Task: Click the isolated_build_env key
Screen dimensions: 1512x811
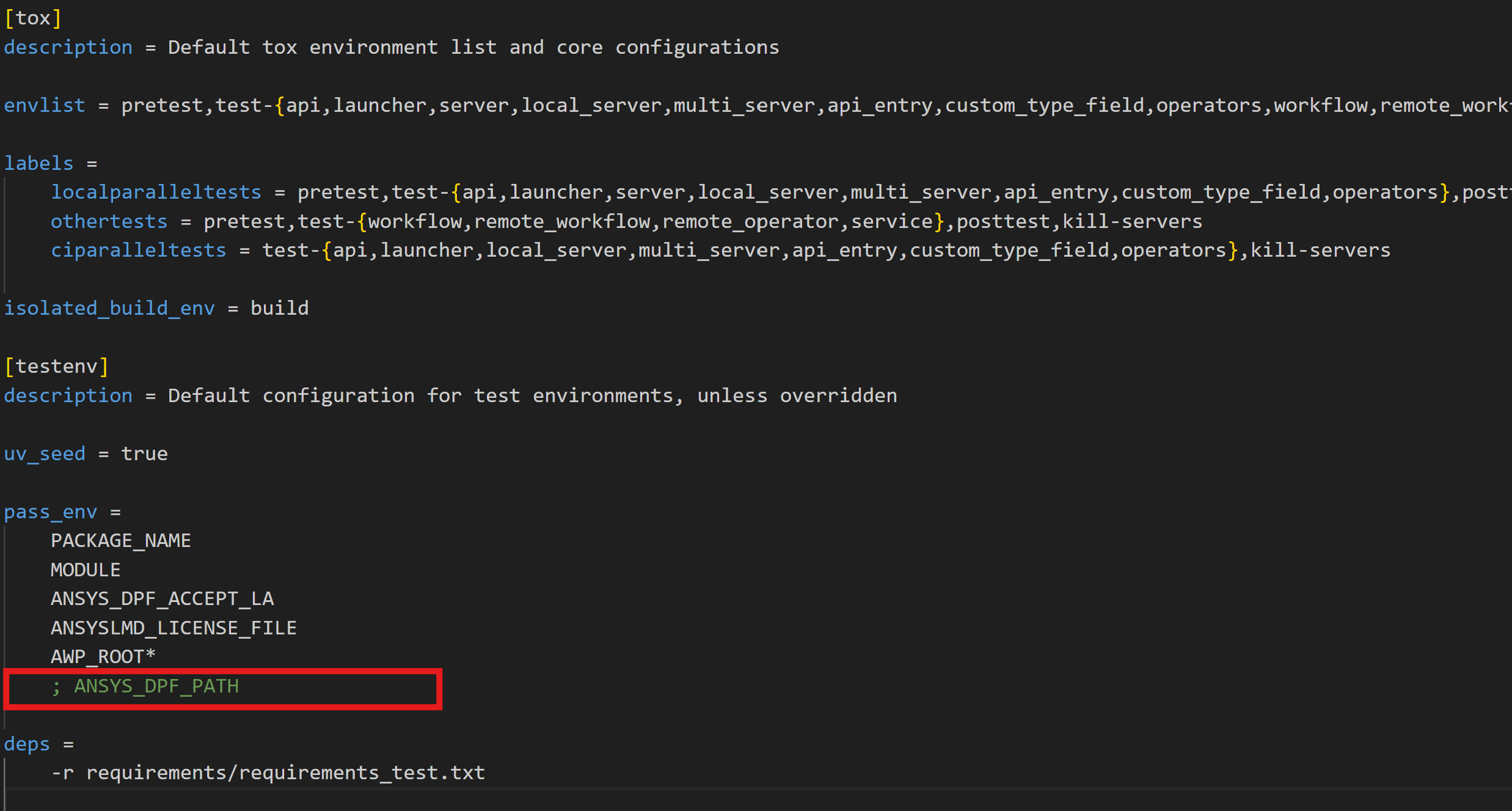Action: (x=109, y=308)
